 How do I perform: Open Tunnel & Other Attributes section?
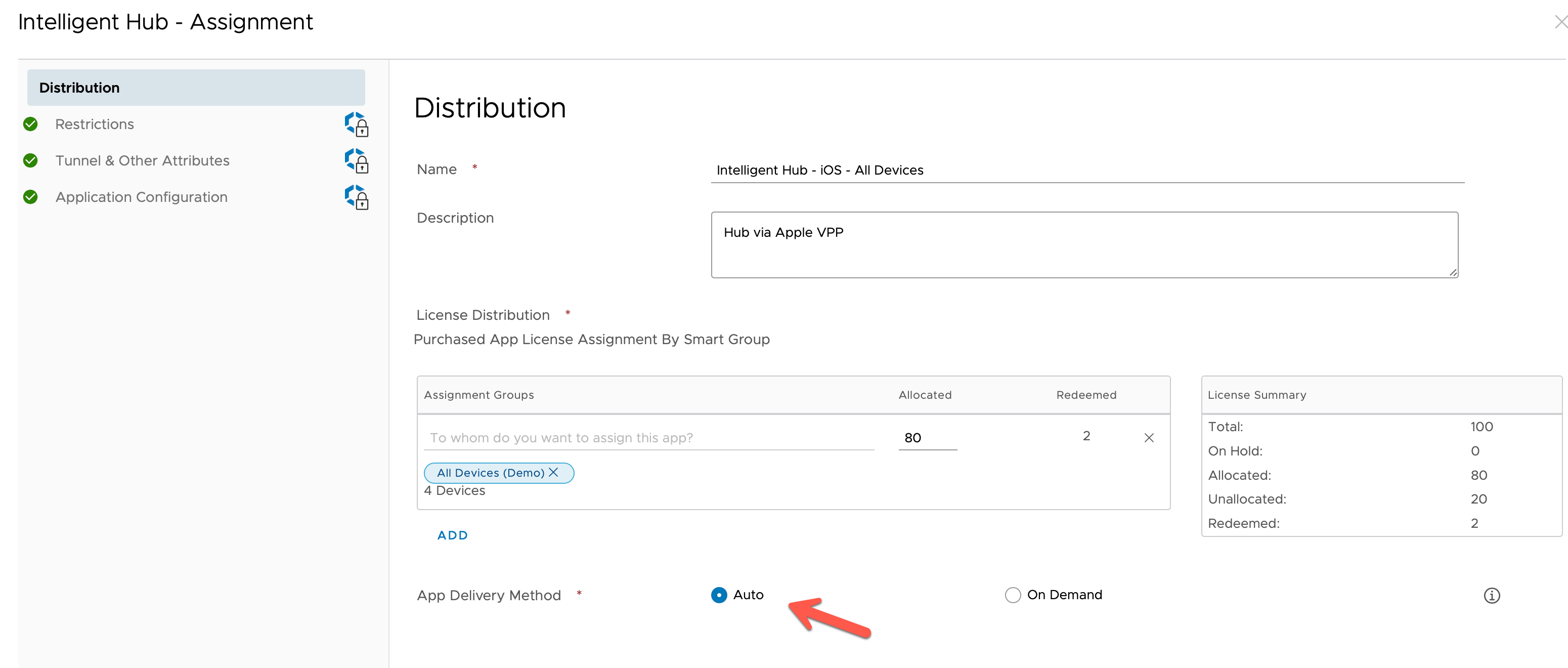pos(143,161)
